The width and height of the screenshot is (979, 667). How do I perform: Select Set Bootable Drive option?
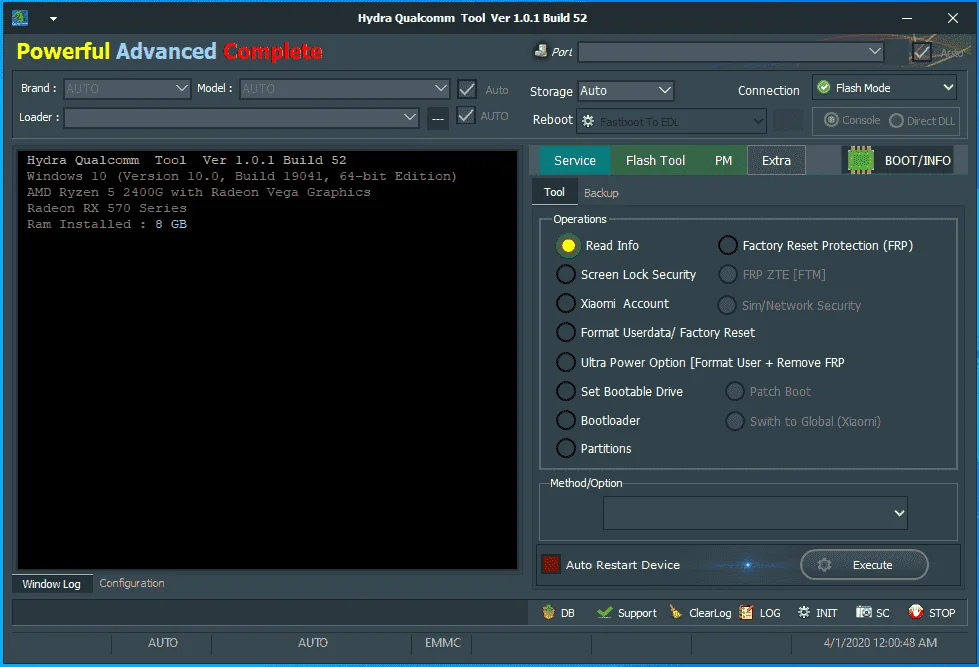tap(566, 392)
